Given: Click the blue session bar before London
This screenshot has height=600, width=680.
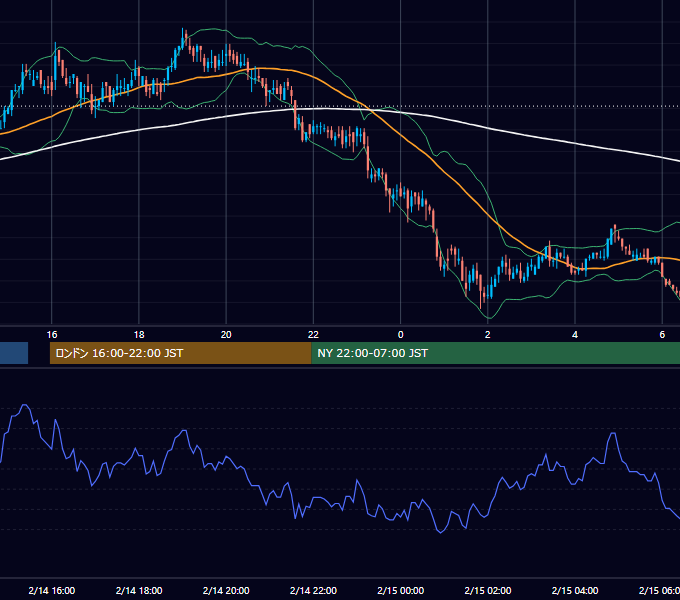Looking at the screenshot, I should (x=14, y=353).
